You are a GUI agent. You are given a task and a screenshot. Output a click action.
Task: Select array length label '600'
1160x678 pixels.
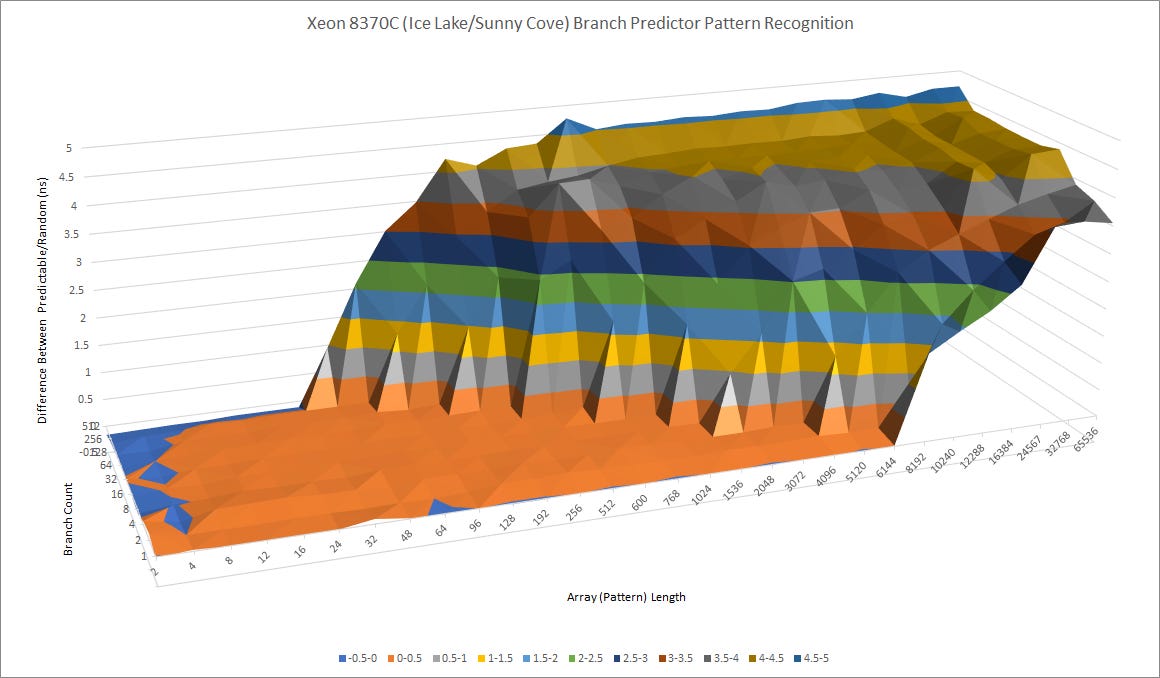[x=638, y=502]
